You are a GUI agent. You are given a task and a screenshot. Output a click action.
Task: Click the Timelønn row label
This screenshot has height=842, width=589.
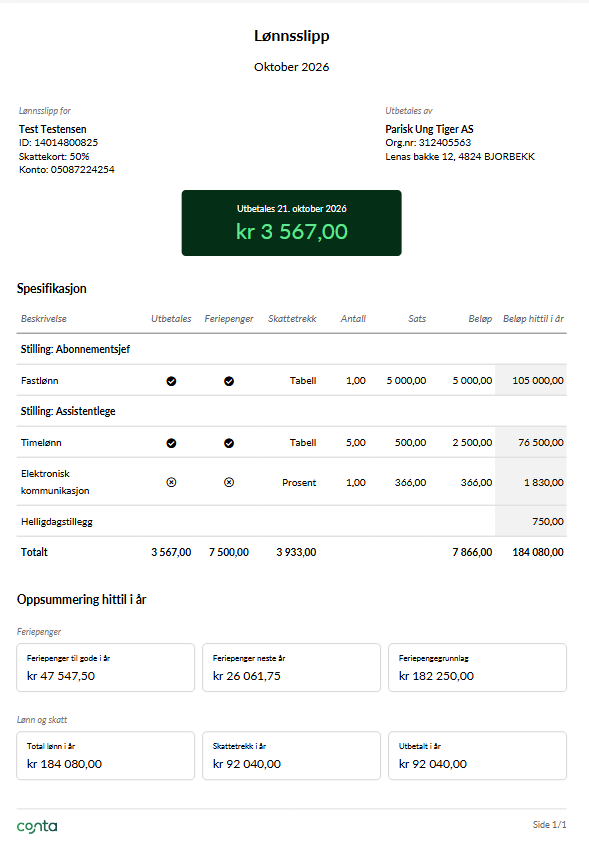coord(41,442)
